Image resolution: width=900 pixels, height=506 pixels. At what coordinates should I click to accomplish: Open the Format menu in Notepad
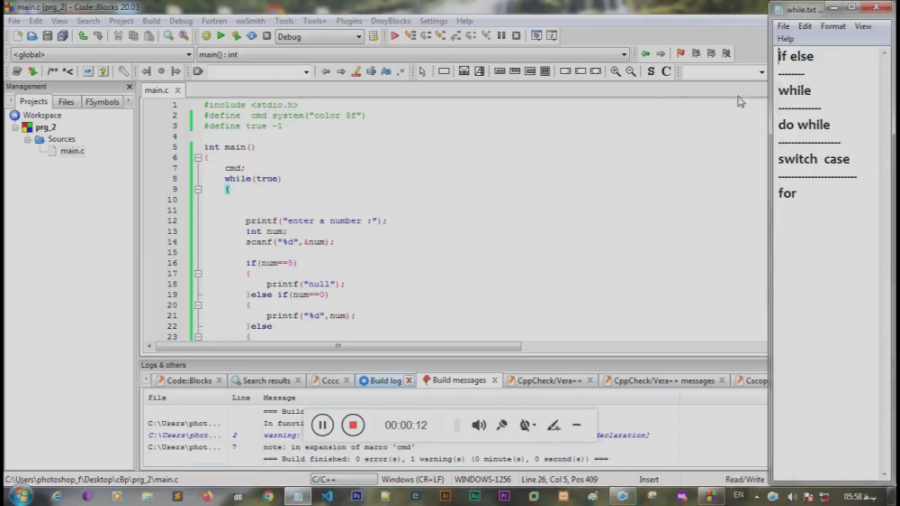(833, 26)
